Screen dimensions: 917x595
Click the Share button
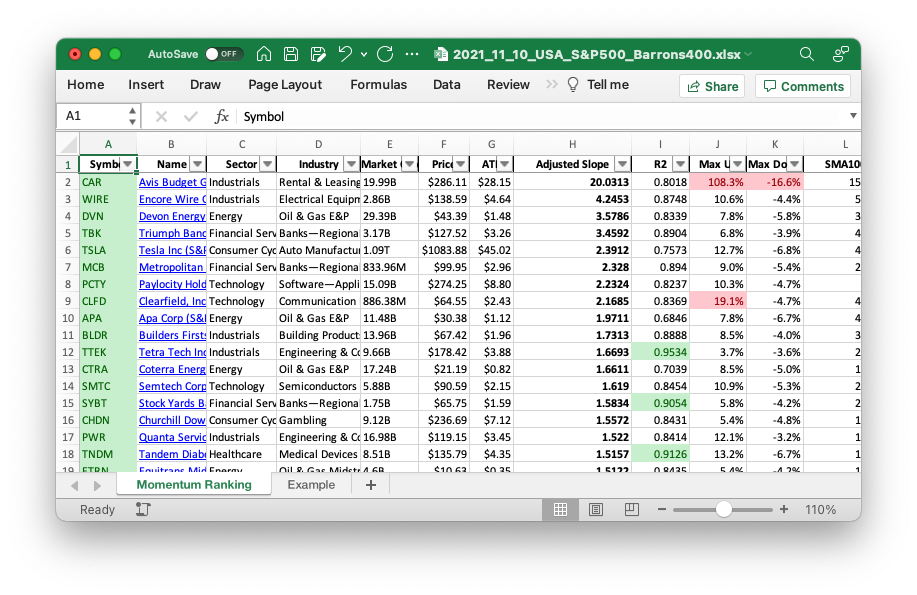coord(711,86)
